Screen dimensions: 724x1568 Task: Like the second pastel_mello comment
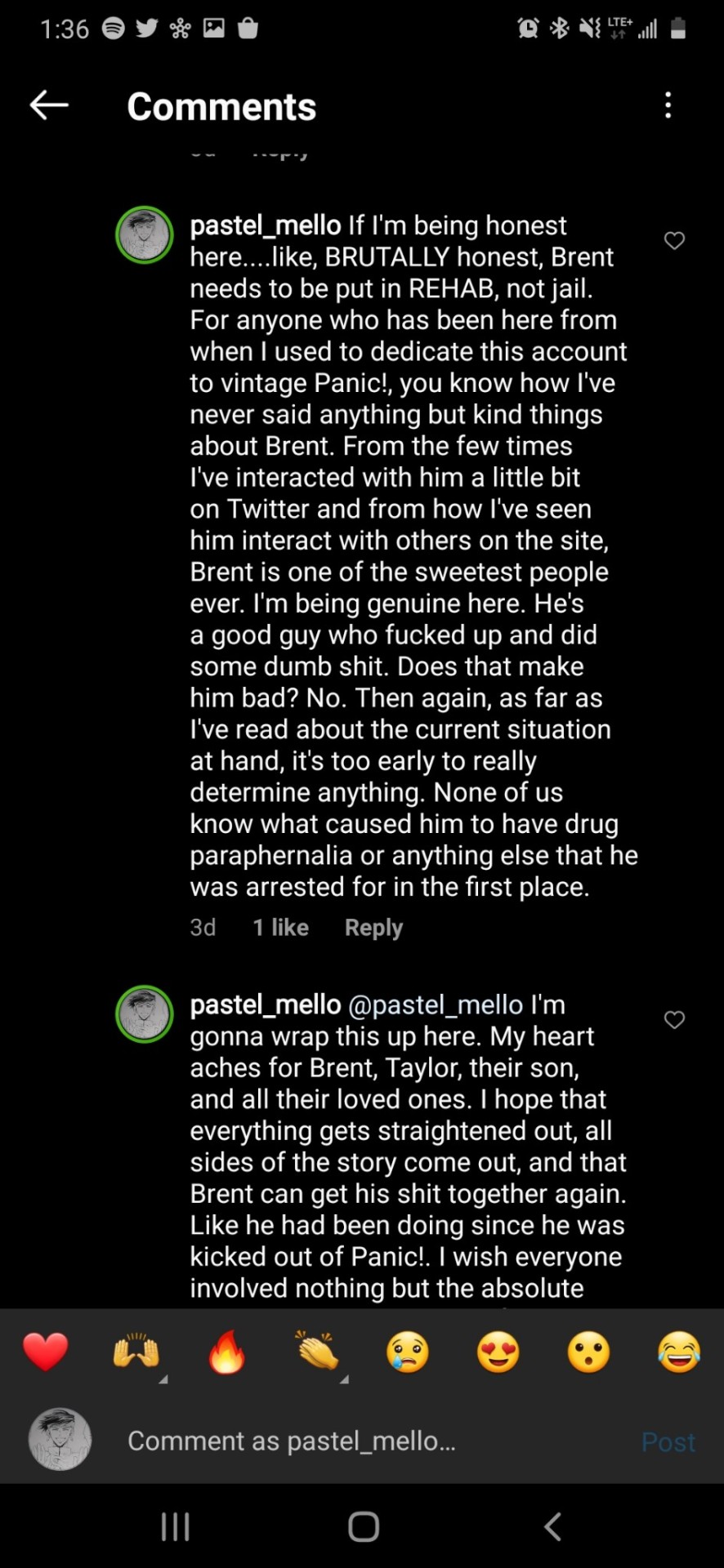click(x=674, y=1020)
